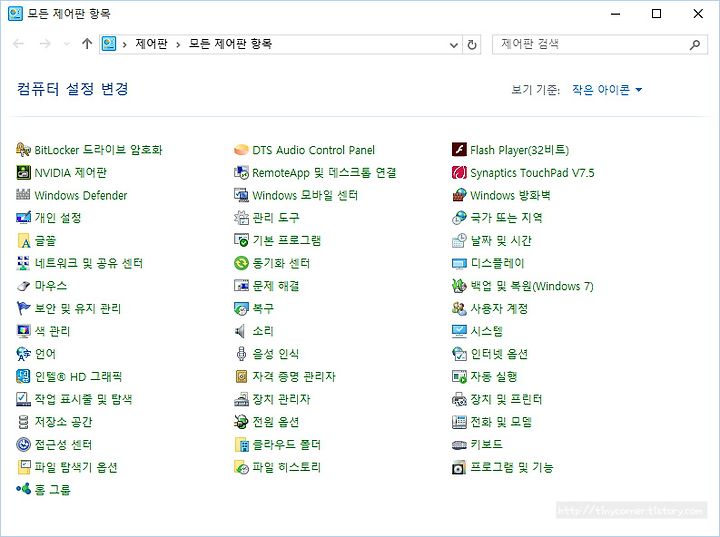Click the control panel icon in address bar
This screenshot has width=720, height=537.
[x=109, y=44]
